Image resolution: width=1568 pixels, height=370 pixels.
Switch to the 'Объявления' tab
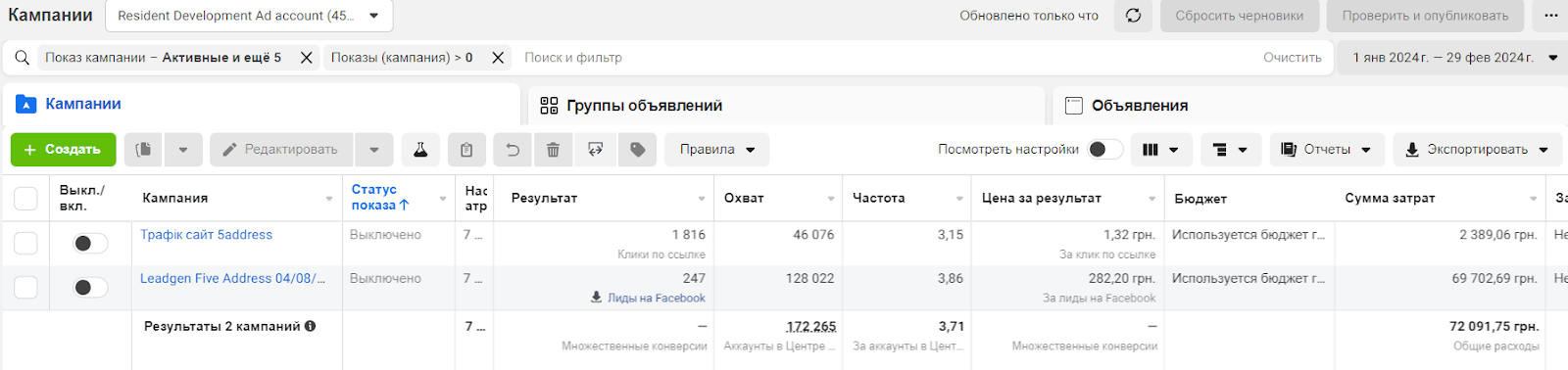(1310, 105)
